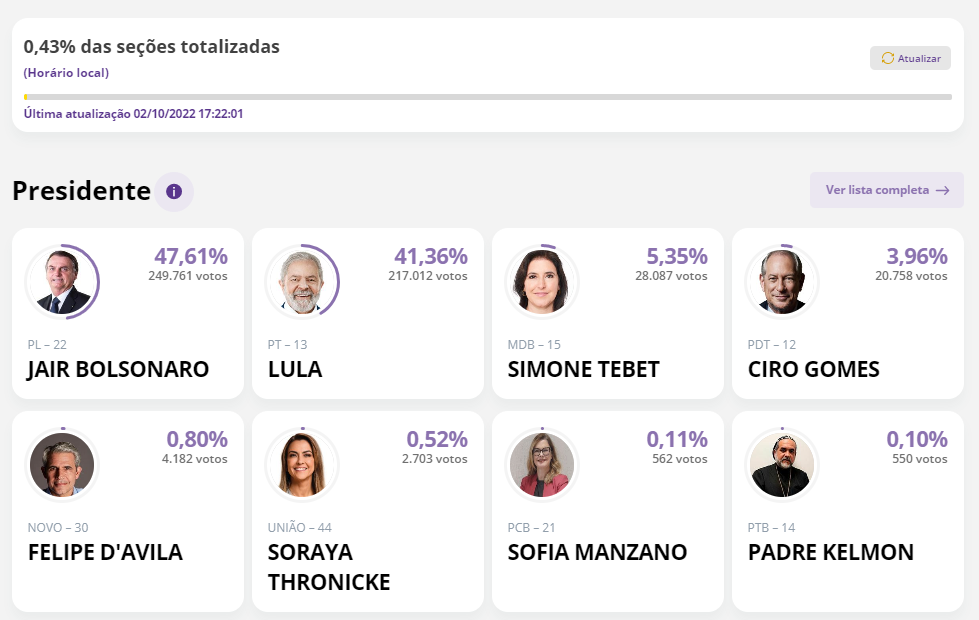This screenshot has width=979, height=620.
Task: Select Jair Bolsonaro's candidate photo
Action: click(62, 282)
